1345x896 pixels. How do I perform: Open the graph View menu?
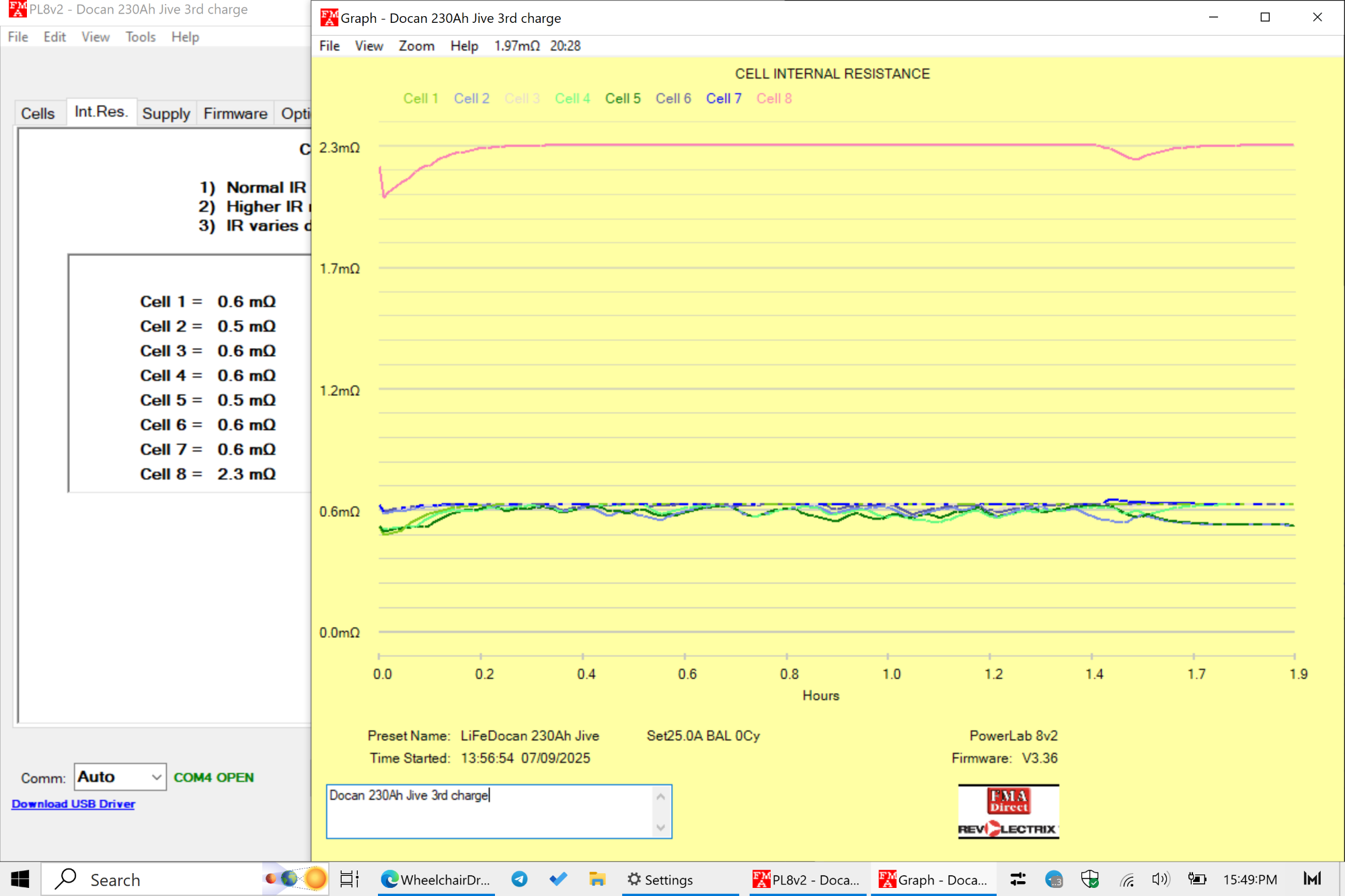pos(369,46)
